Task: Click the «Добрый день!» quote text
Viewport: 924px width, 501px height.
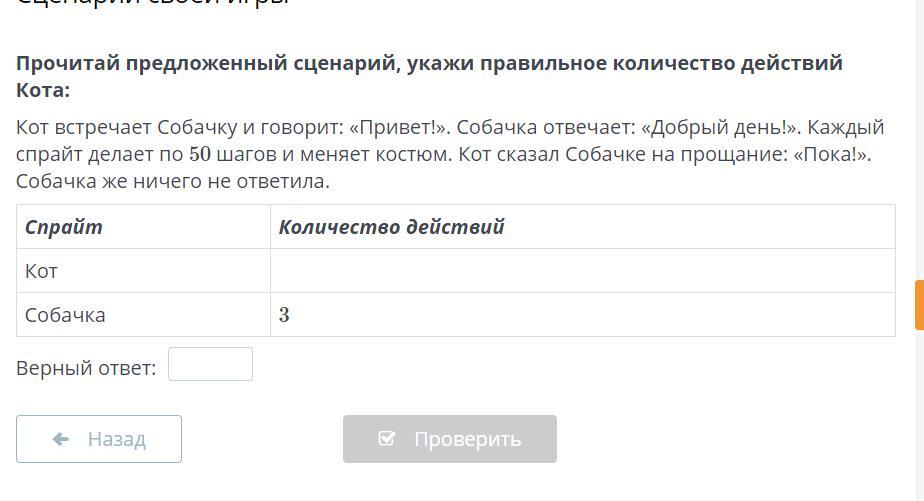Action: tap(718, 128)
